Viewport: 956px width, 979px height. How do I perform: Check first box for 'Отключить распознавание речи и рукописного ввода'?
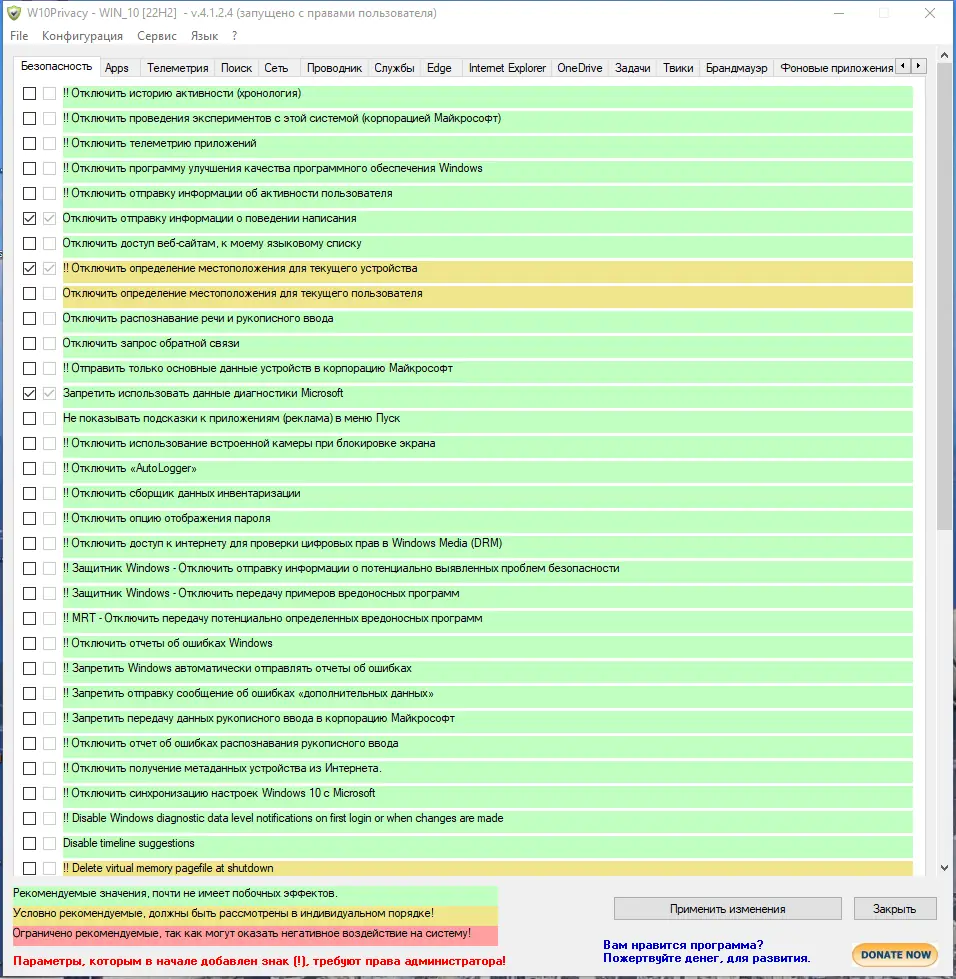tap(29, 318)
